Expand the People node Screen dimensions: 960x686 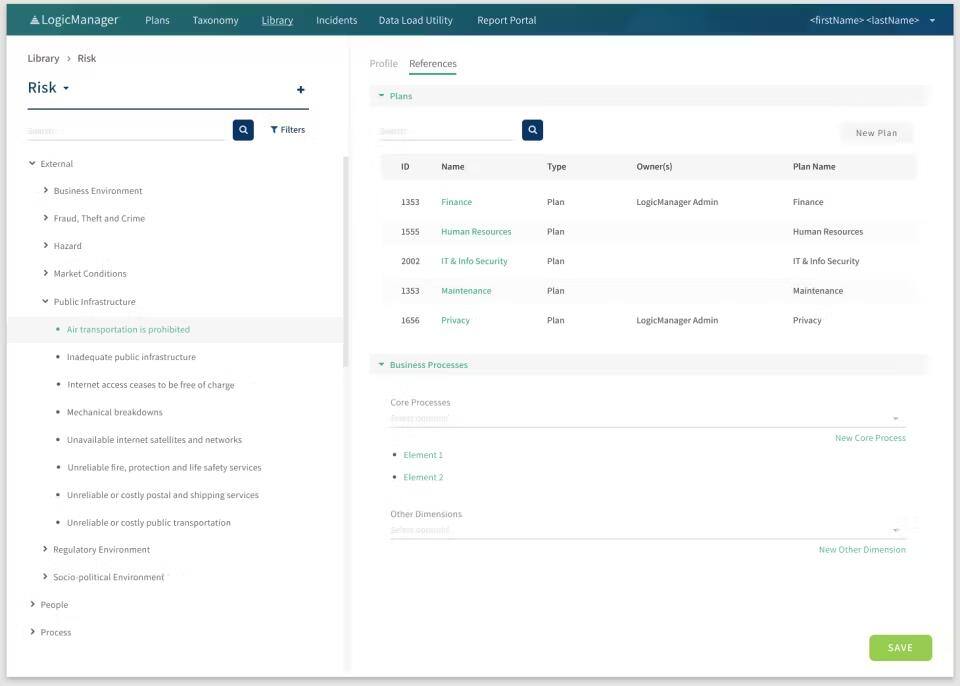click(x=32, y=605)
